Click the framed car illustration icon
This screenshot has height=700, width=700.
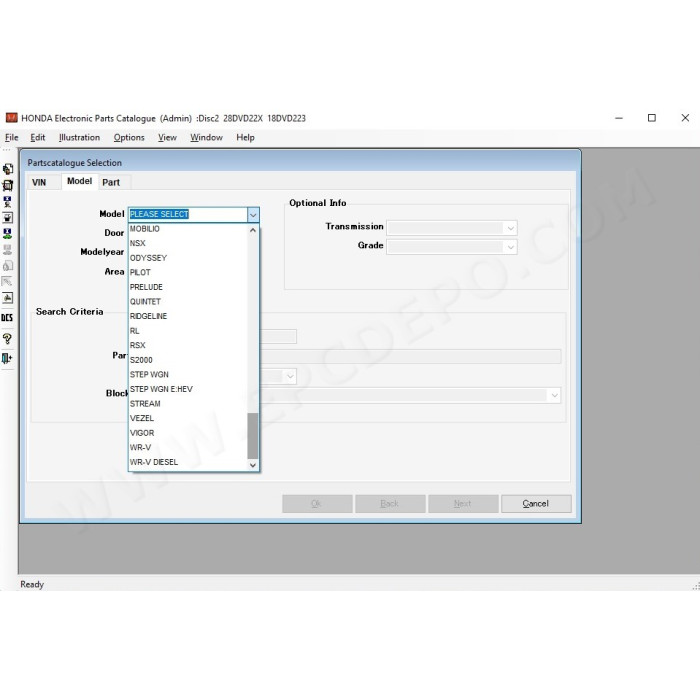8,298
